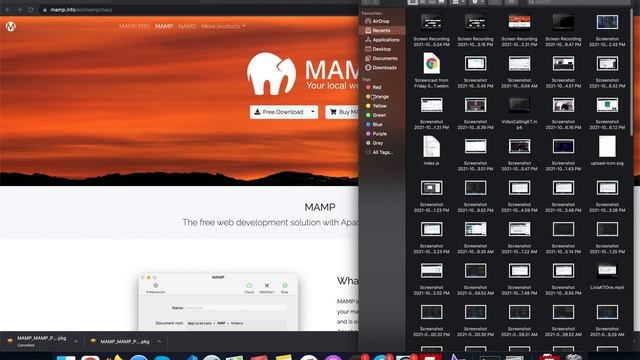Click the Buy MAMP cart button
This screenshot has height=360, width=640.
342,112
